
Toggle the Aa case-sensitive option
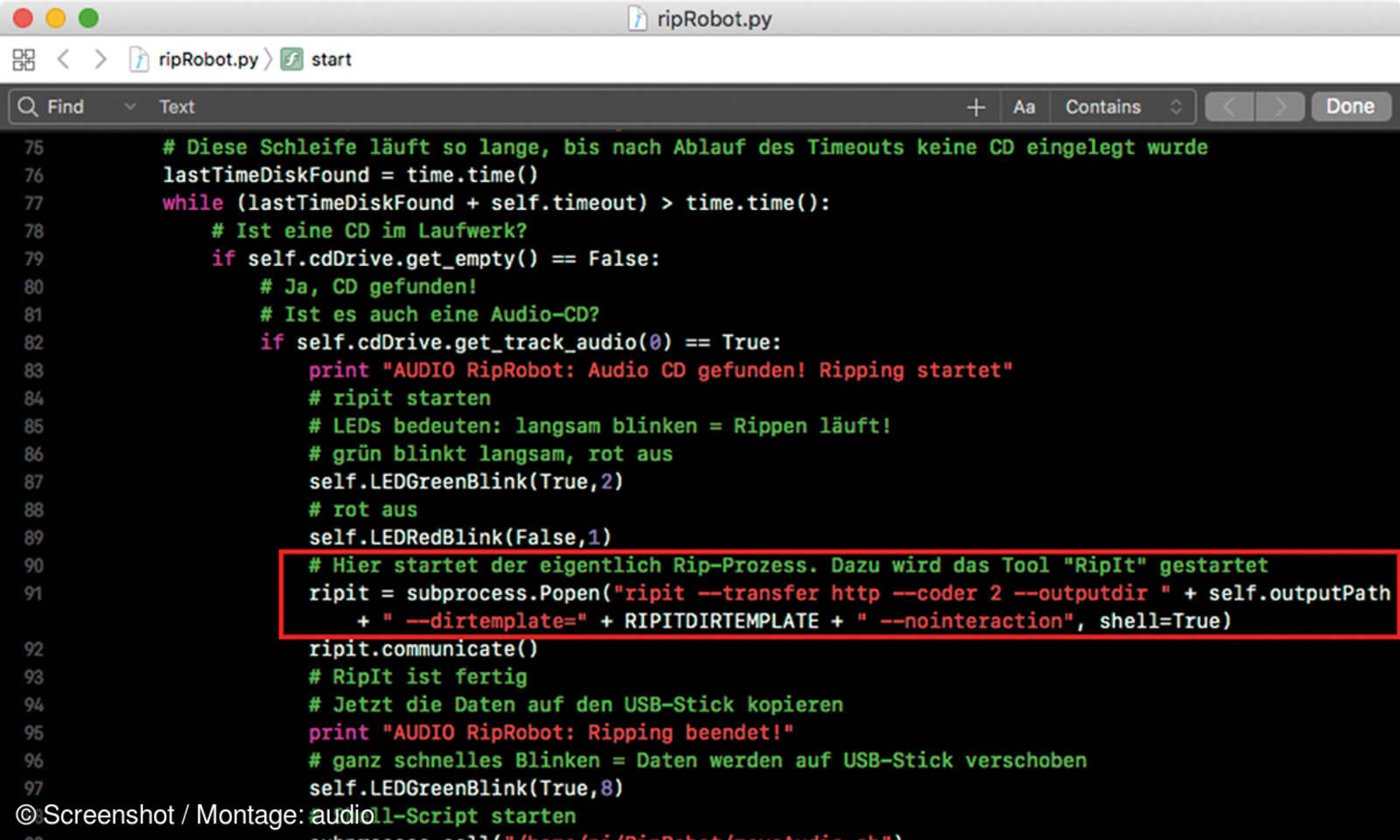pos(1024,107)
